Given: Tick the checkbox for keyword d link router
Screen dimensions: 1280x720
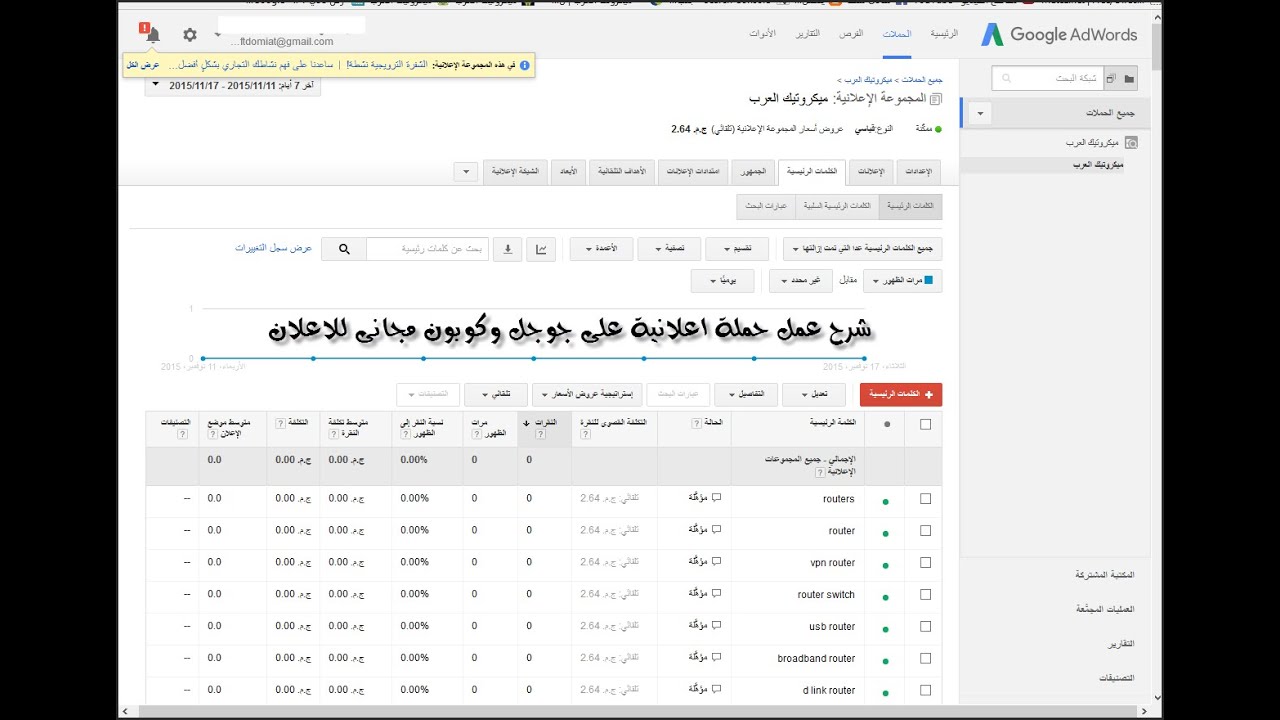Looking at the screenshot, I should click(925, 690).
